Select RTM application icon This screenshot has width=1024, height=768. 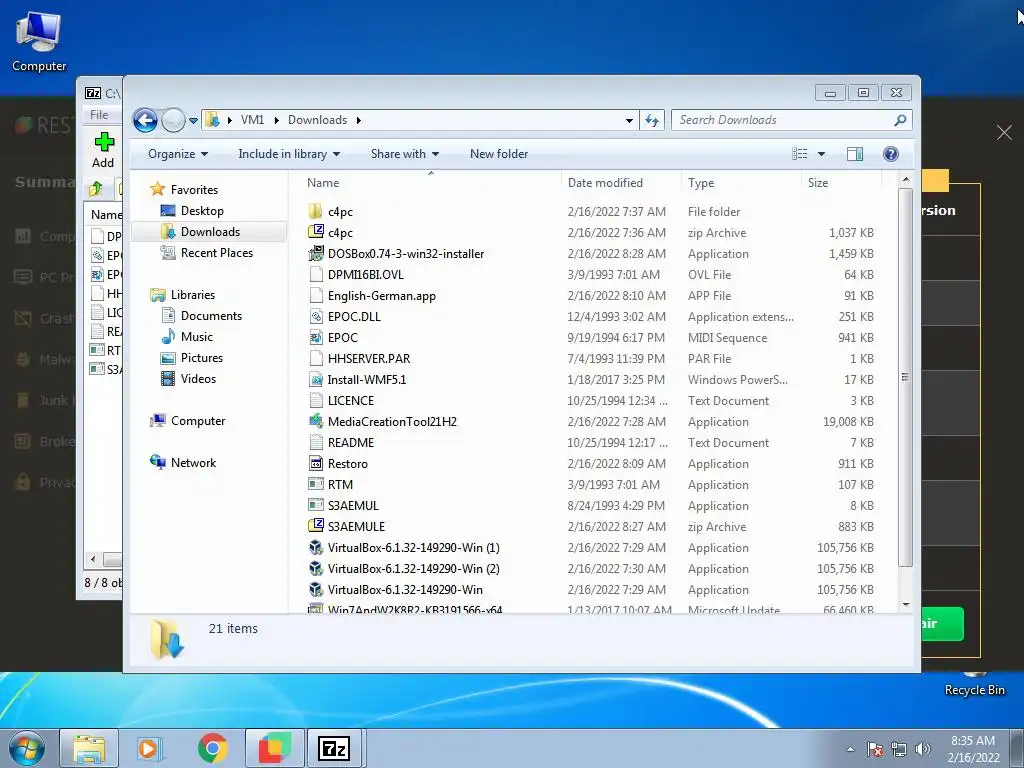[315, 484]
